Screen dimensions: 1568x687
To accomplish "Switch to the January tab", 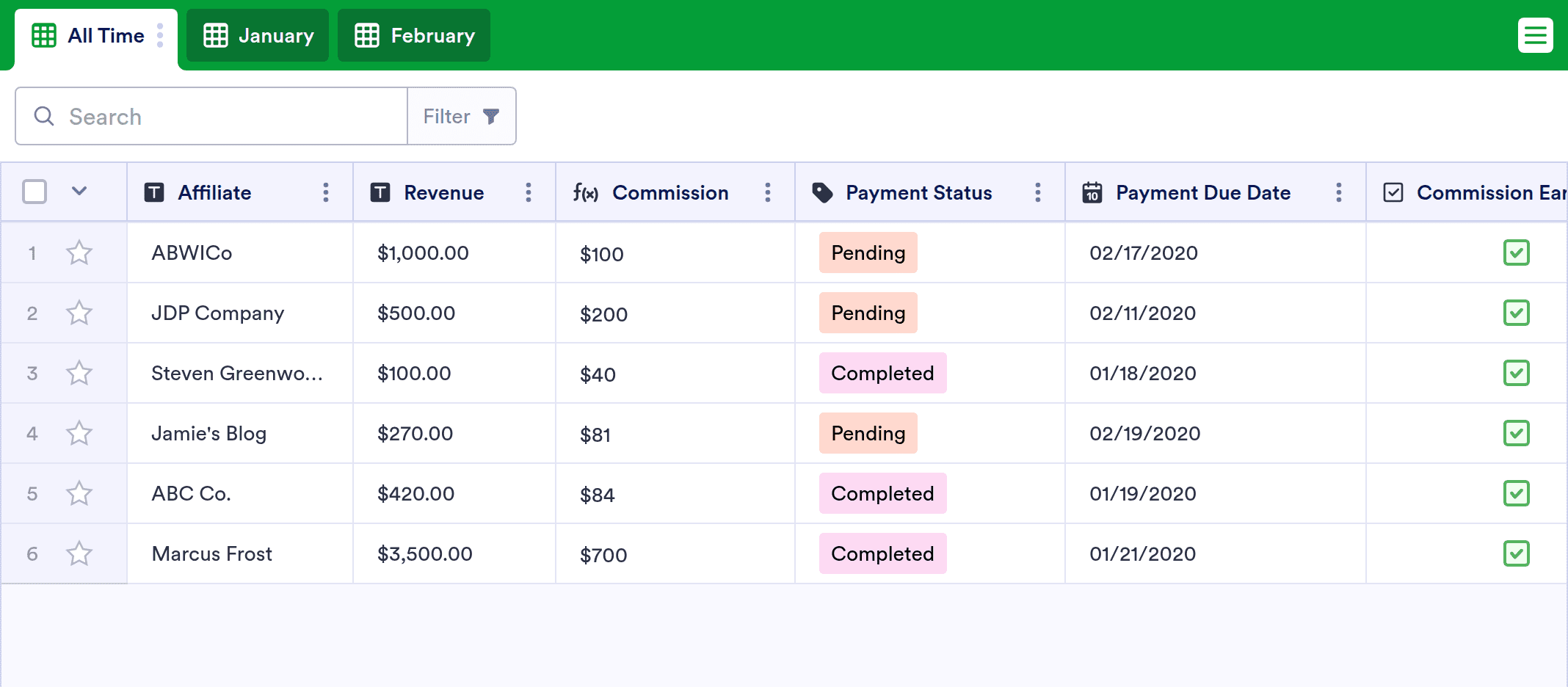I will pyautogui.click(x=258, y=35).
